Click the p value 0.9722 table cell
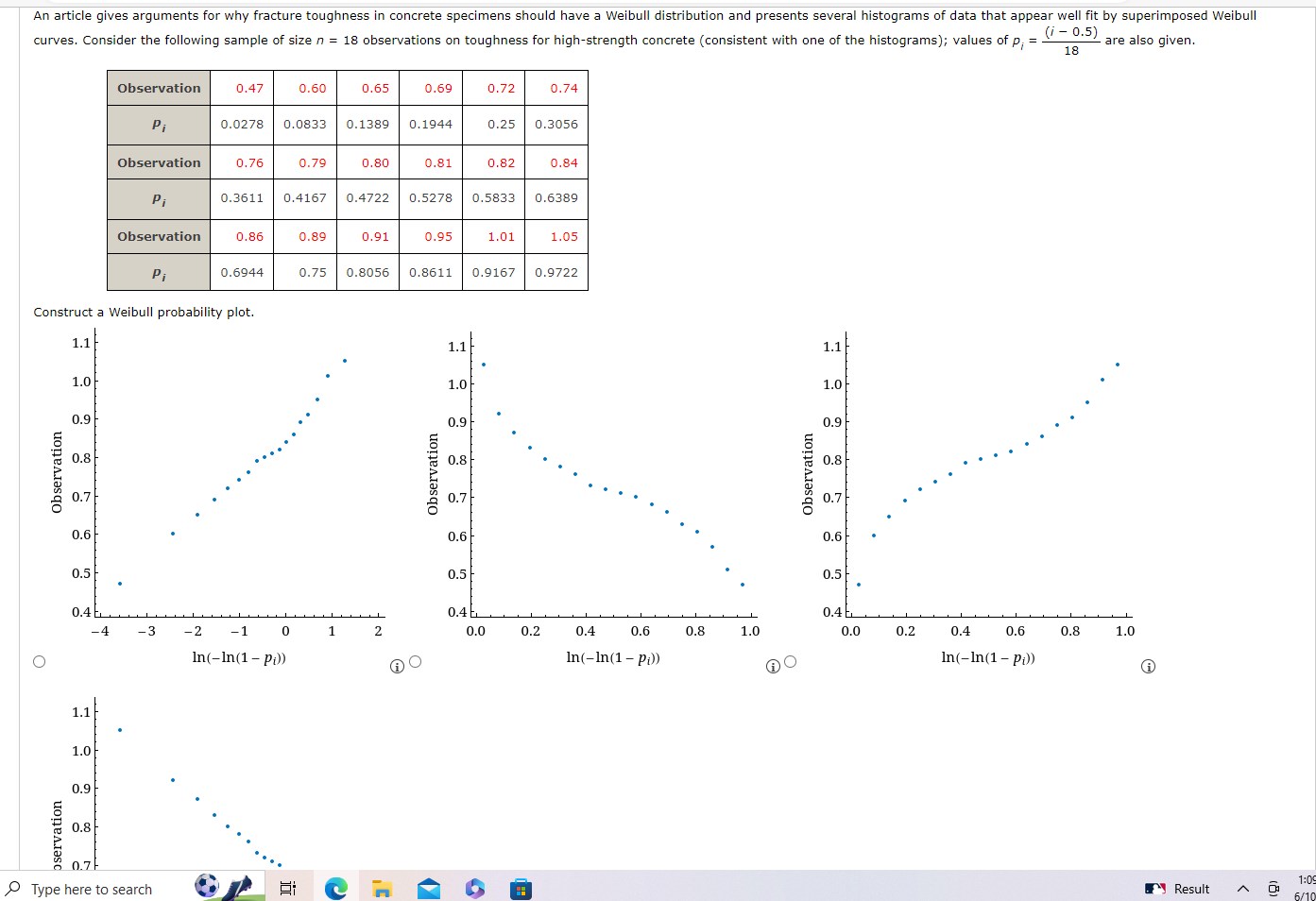Viewport: 1316px width, 901px height. [x=556, y=272]
